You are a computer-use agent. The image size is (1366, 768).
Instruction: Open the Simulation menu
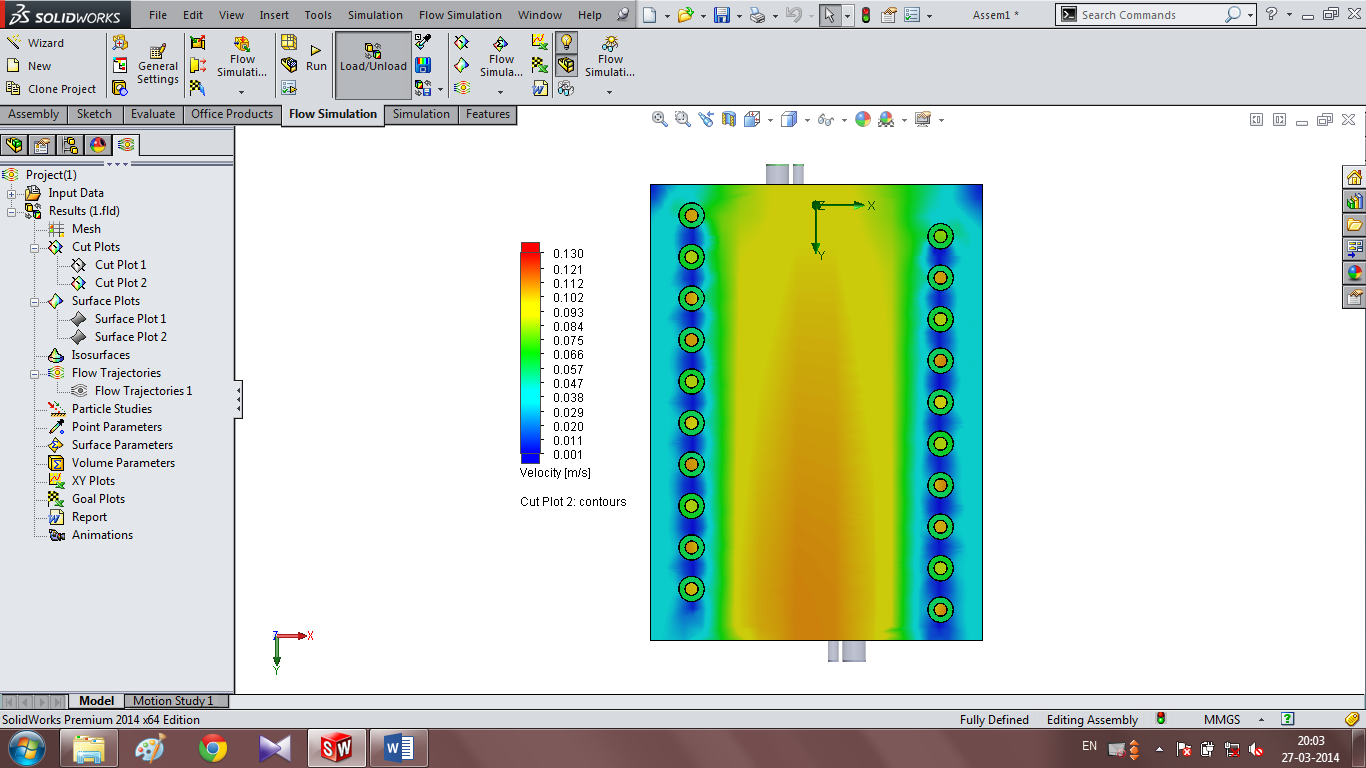click(x=375, y=15)
